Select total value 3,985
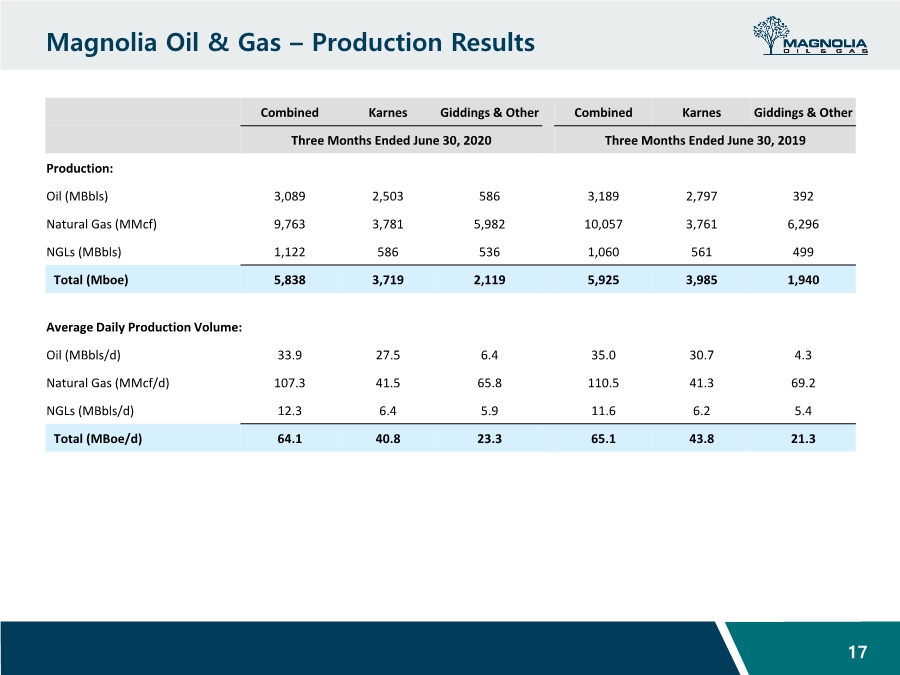900x675 pixels. (x=701, y=280)
